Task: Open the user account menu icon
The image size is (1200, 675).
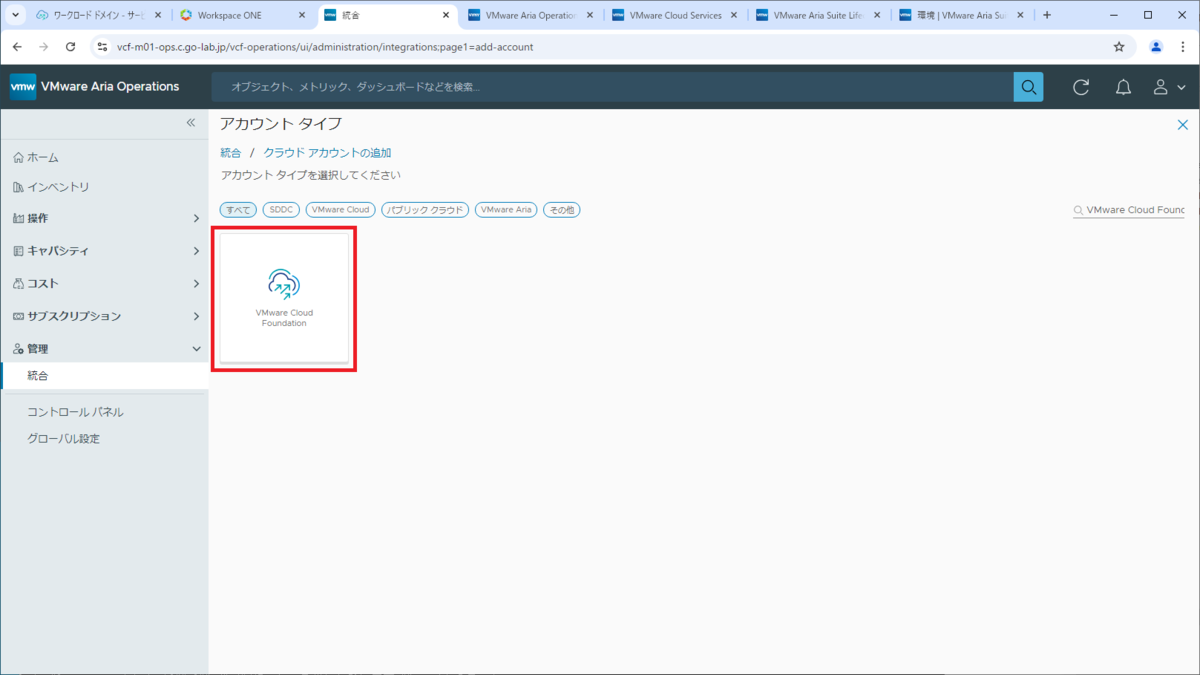Action: pyautogui.click(x=1168, y=87)
